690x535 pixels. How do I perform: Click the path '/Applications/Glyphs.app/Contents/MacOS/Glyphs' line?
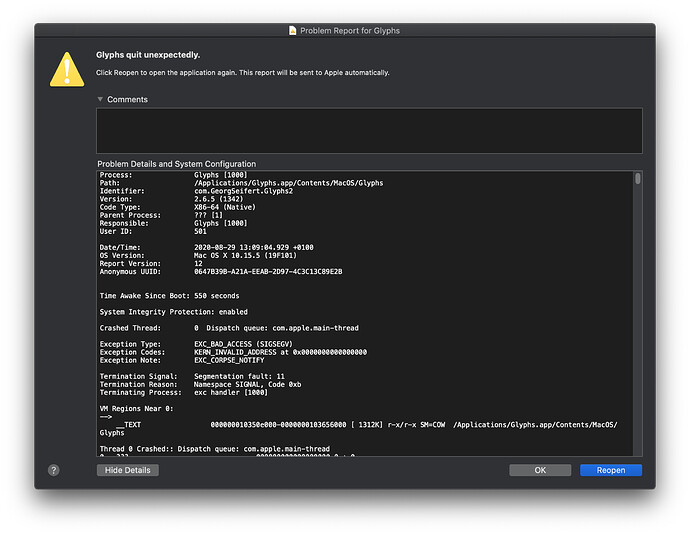[x=289, y=183]
